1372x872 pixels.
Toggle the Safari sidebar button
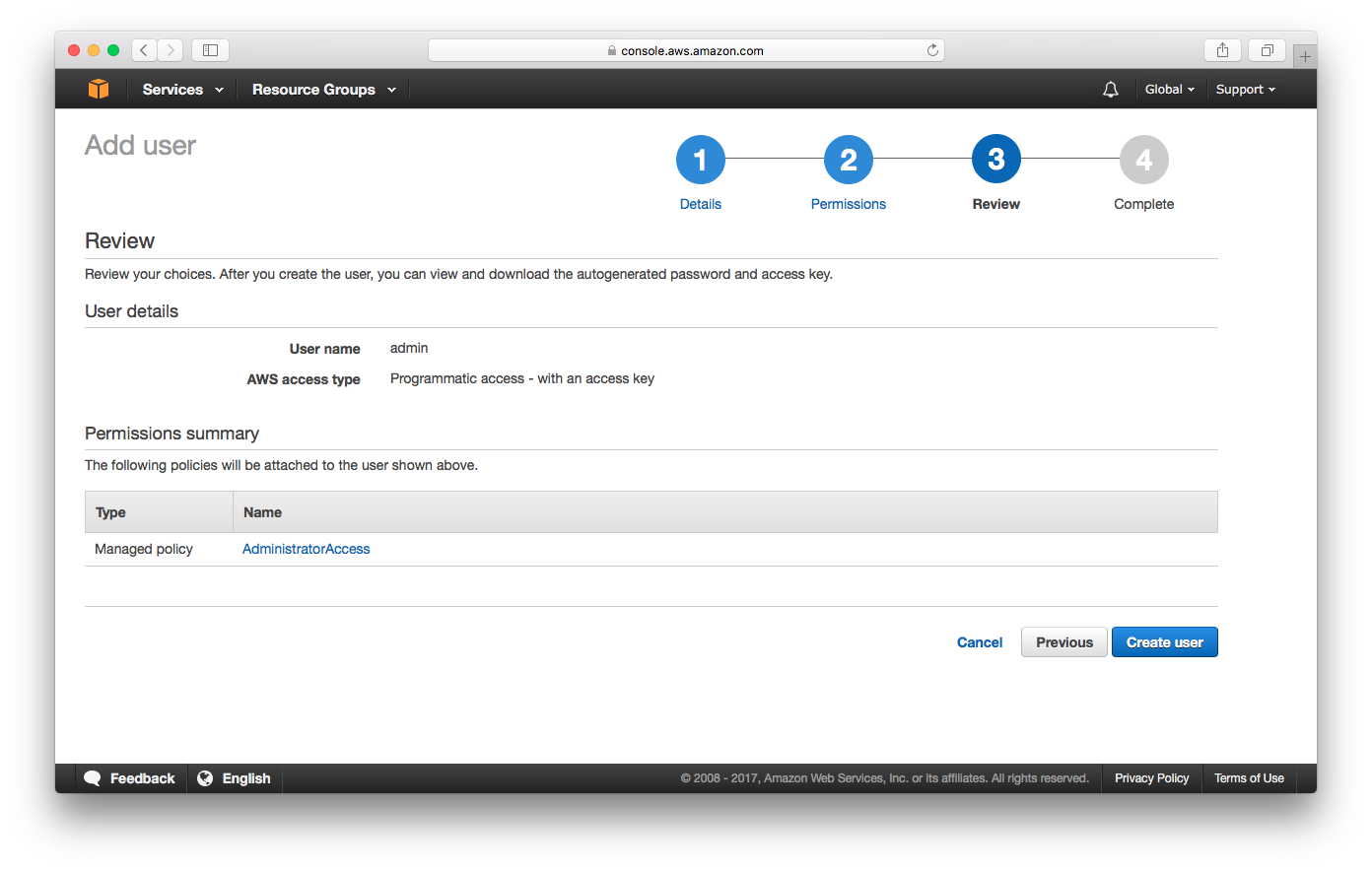click(210, 50)
